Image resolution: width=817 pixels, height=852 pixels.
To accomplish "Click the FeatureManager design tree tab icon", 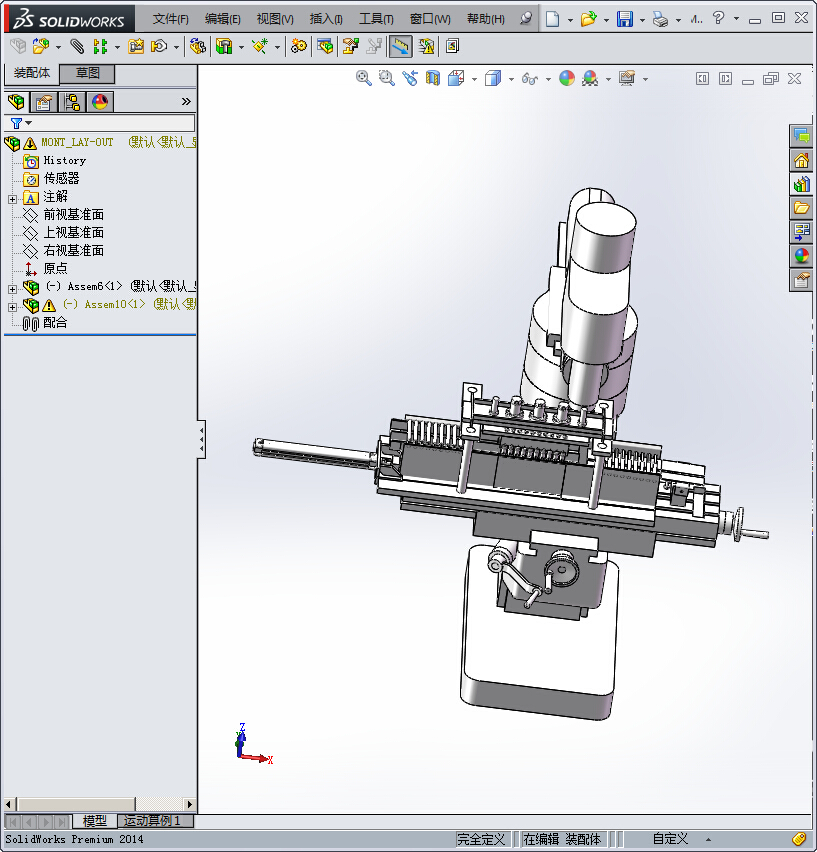I will pyautogui.click(x=16, y=101).
